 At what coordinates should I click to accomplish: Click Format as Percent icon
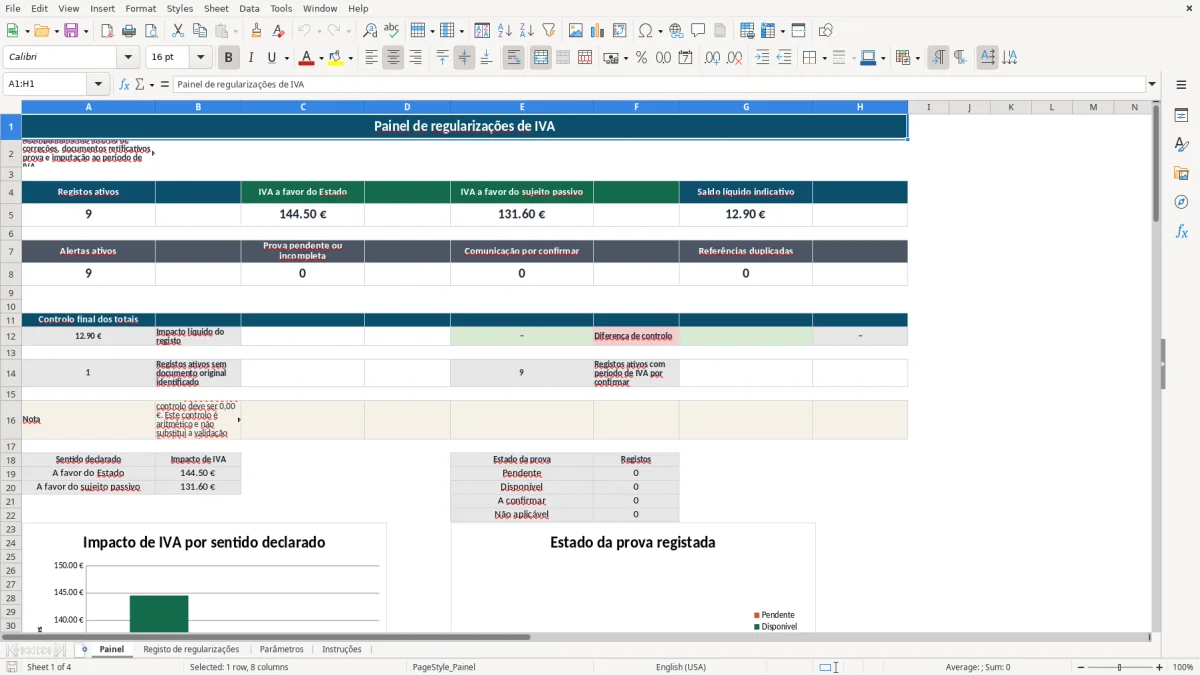click(x=641, y=58)
